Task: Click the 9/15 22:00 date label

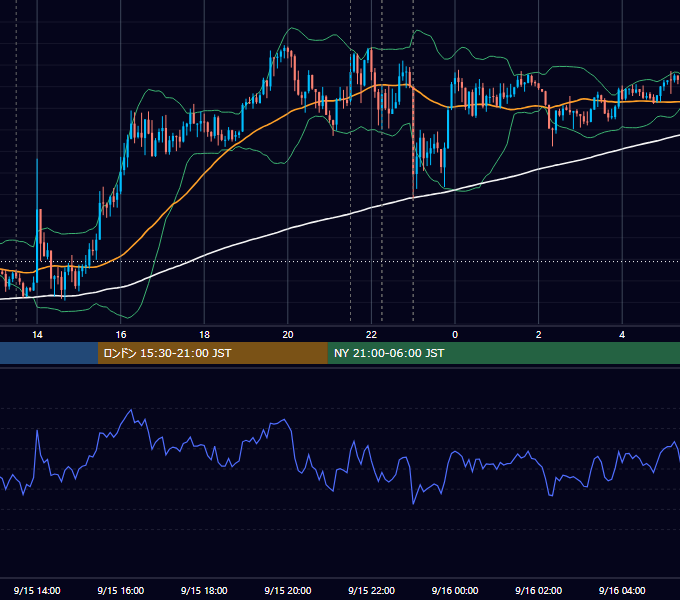Action: point(372,590)
